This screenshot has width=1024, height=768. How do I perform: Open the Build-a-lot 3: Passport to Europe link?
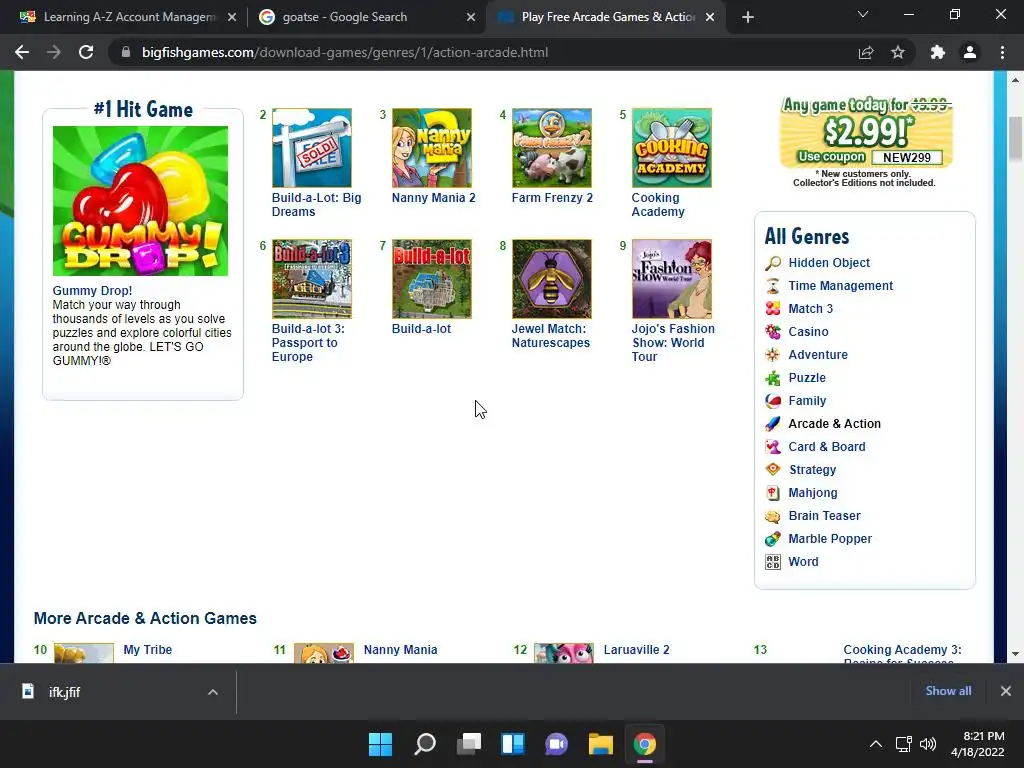(308, 343)
